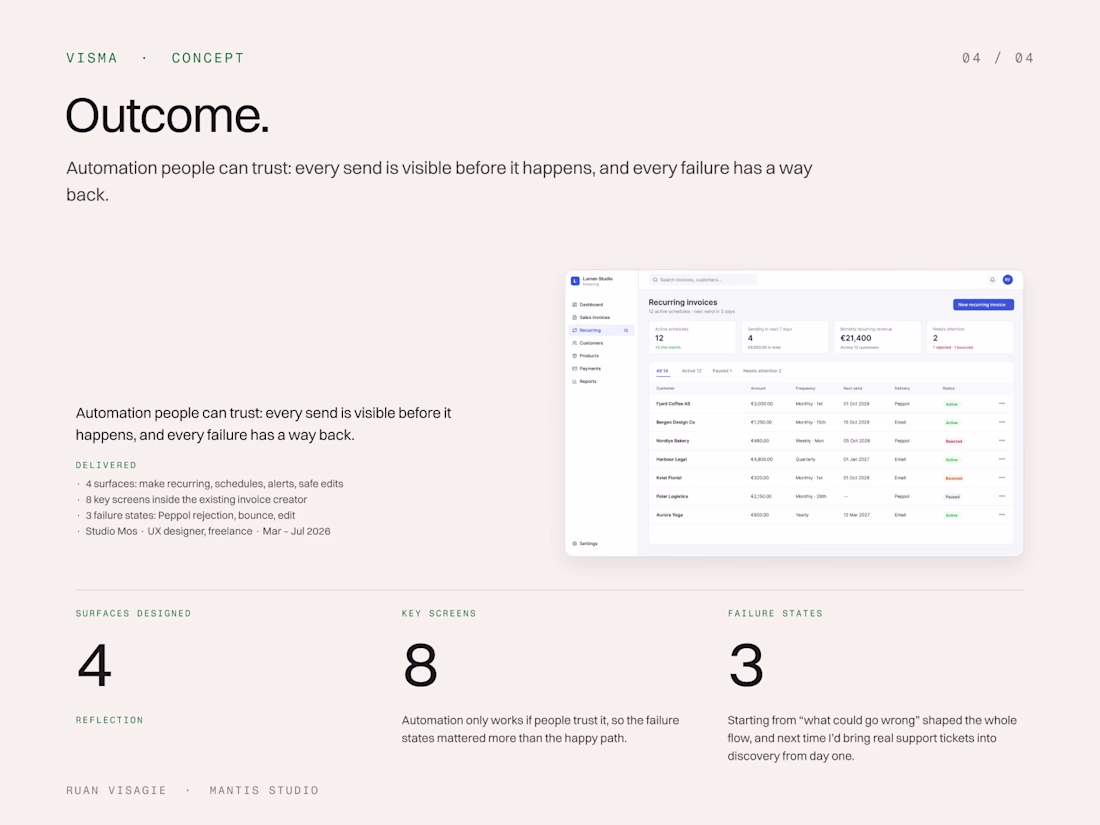Click the Paused status badge for Polar Logistics

tap(952, 497)
